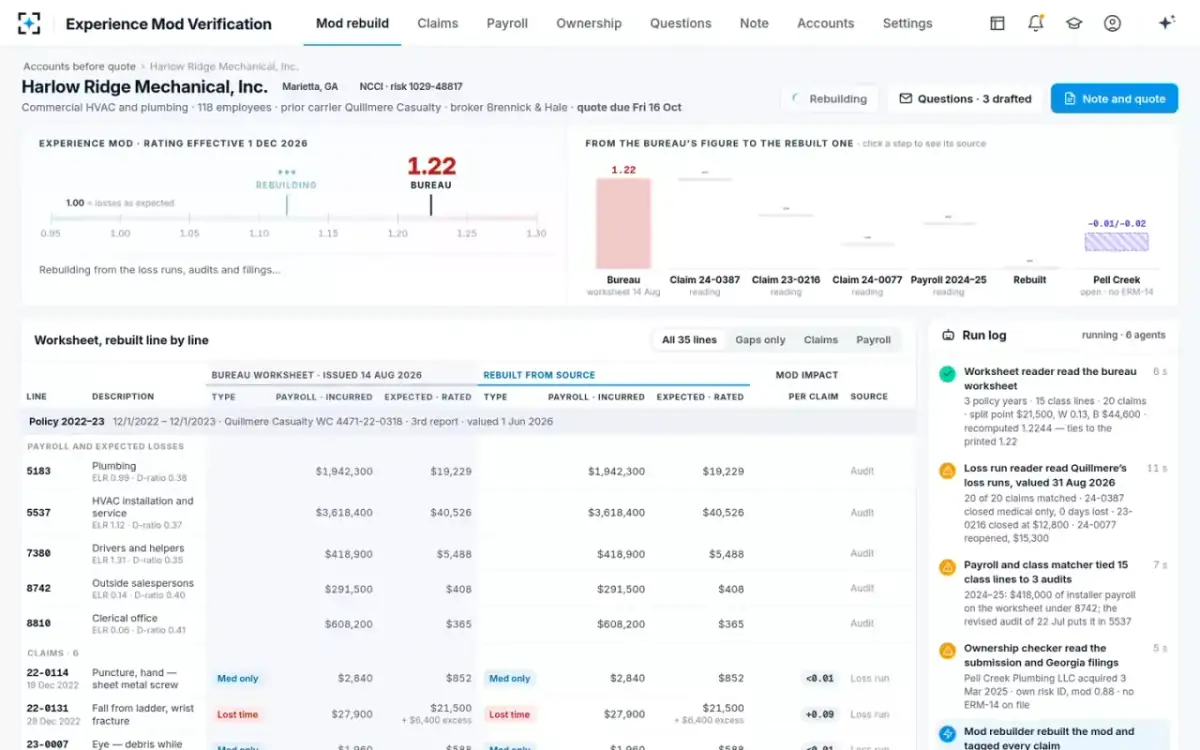Go to the Questions tab
This screenshot has width=1200, height=750.
coord(681,23)
